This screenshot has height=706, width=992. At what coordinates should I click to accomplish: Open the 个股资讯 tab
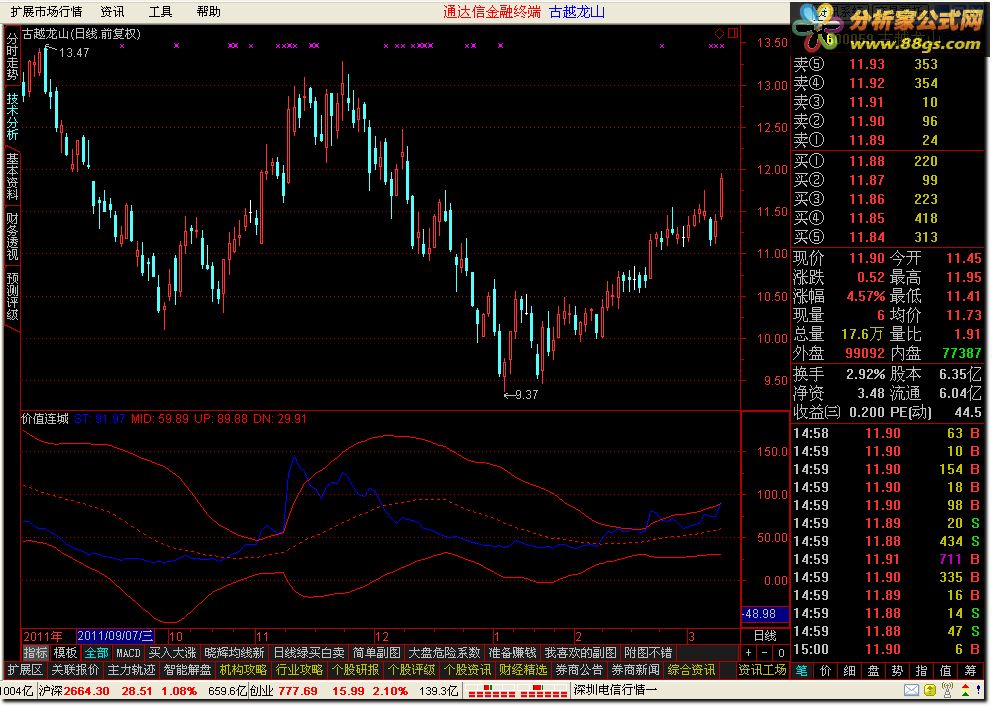click(467, 670)
